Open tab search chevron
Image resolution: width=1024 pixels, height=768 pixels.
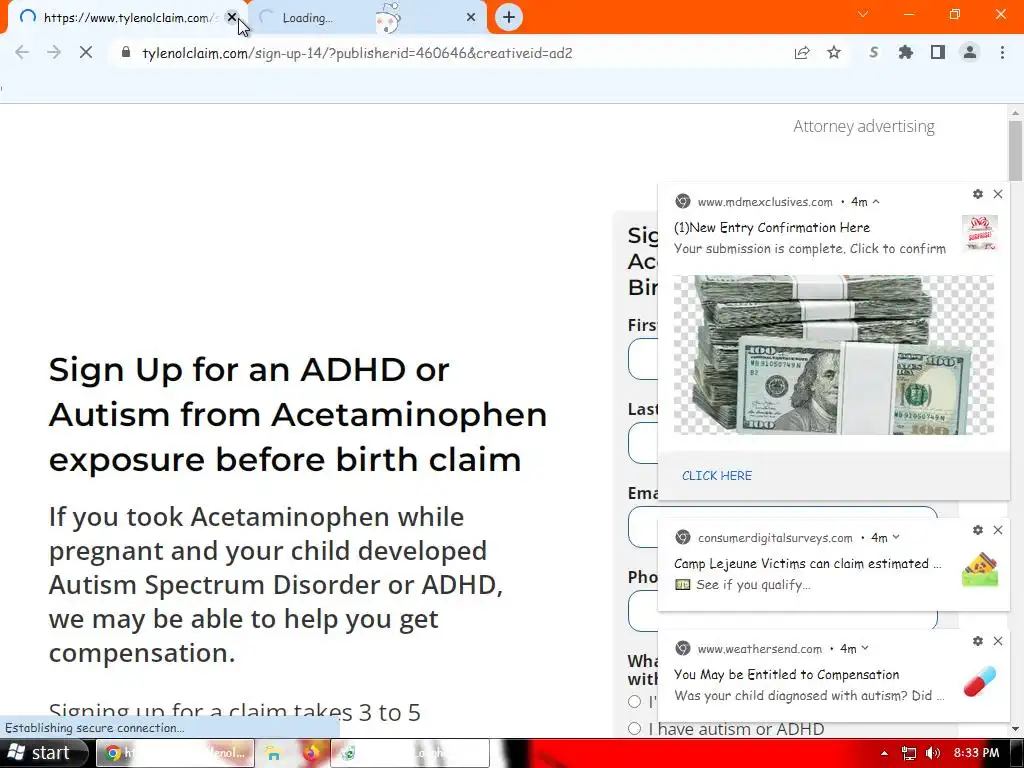[x=863, y=14]
